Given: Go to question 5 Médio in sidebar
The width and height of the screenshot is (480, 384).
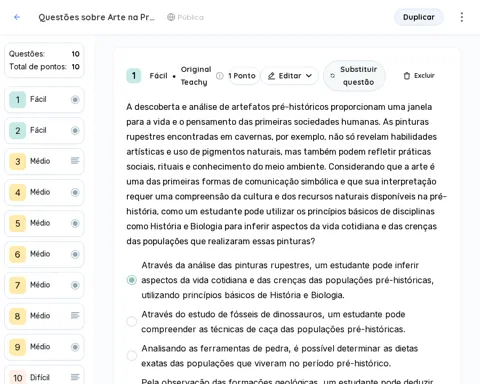Looking at the screenshot, I should [x=44, y=223].
